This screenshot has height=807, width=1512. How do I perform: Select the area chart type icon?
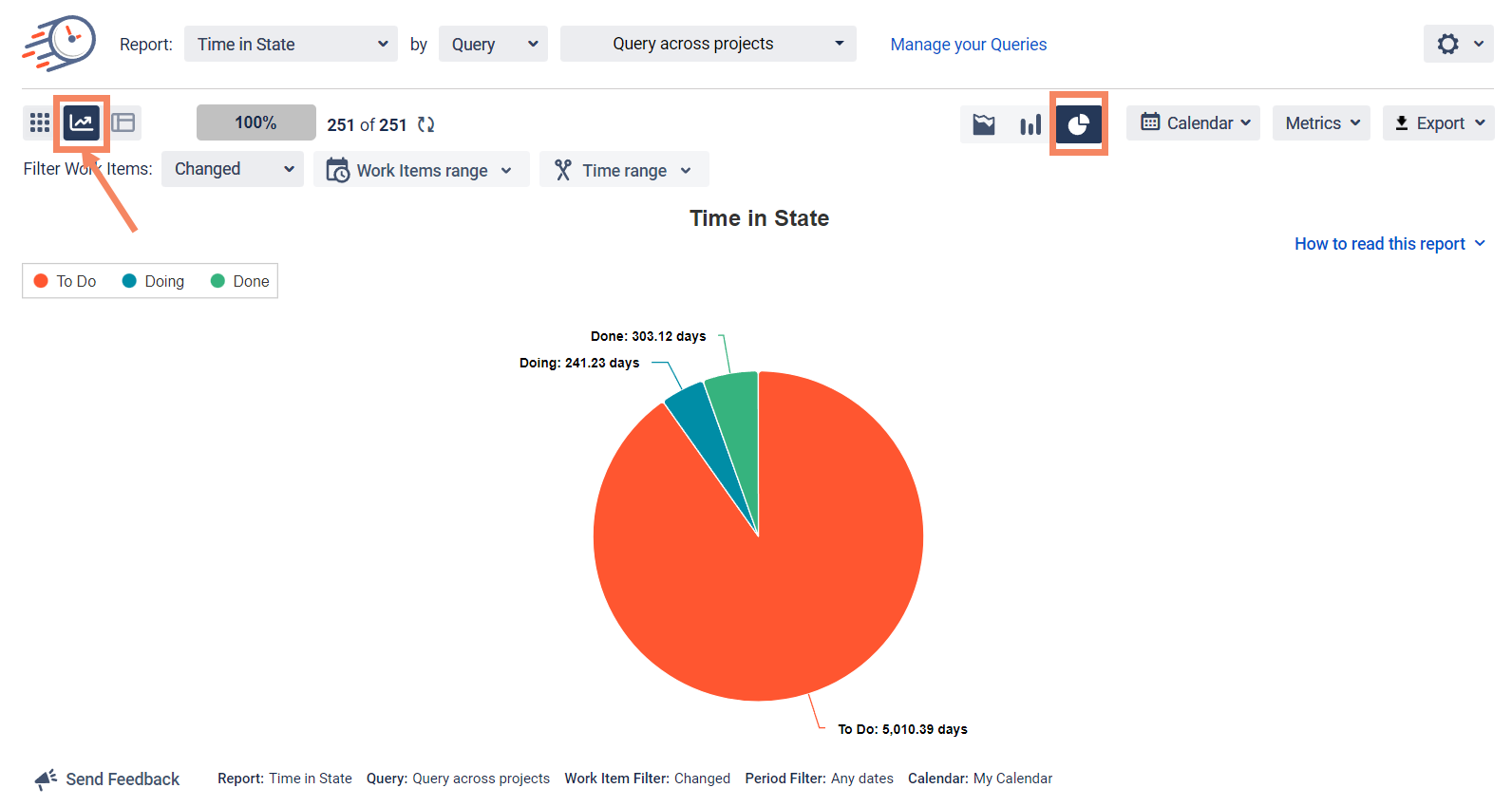click(x=984, y=124)
